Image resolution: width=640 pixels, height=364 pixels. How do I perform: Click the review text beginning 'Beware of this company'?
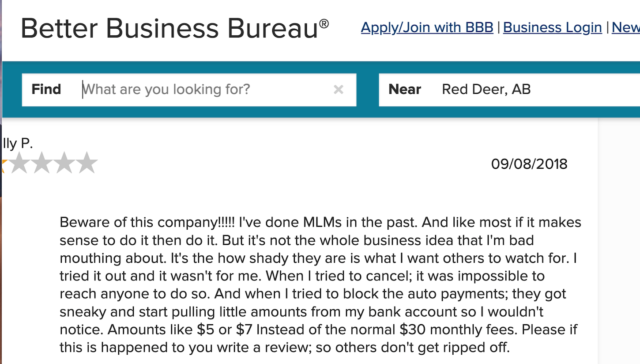pyautogui.click(x=320, y=284)
